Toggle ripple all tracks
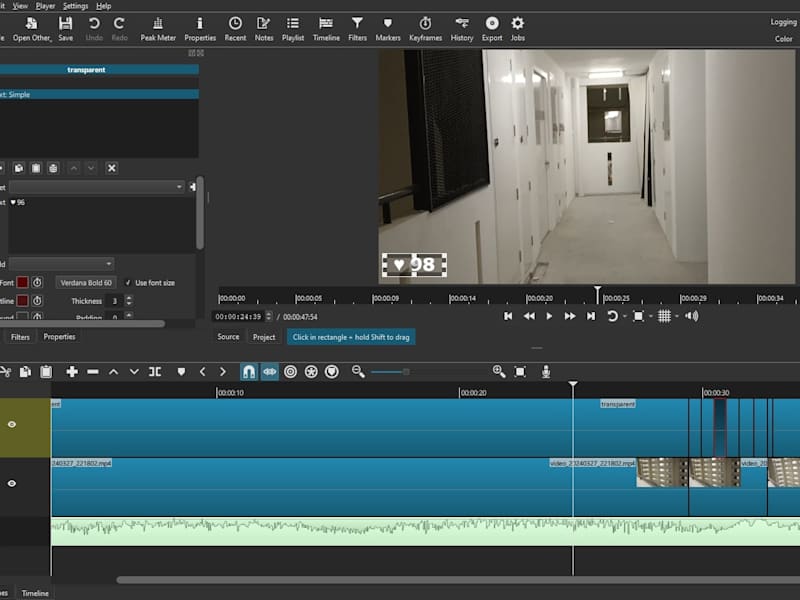 pos(311,371)
